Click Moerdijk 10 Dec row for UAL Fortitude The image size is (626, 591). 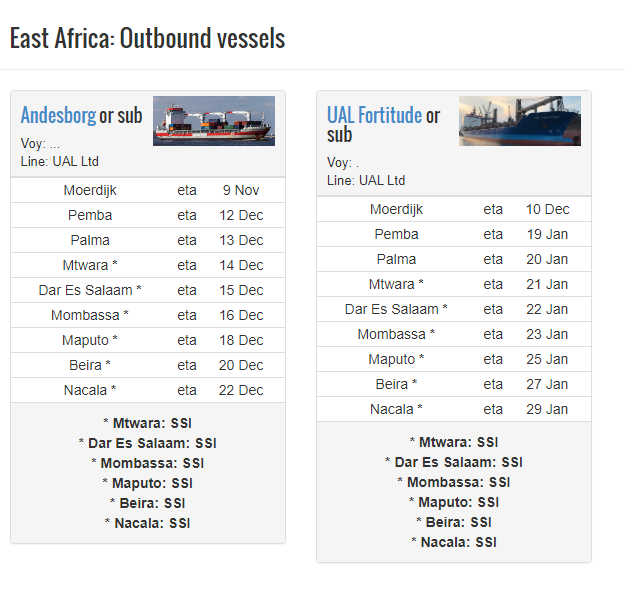tap(454, 209)
